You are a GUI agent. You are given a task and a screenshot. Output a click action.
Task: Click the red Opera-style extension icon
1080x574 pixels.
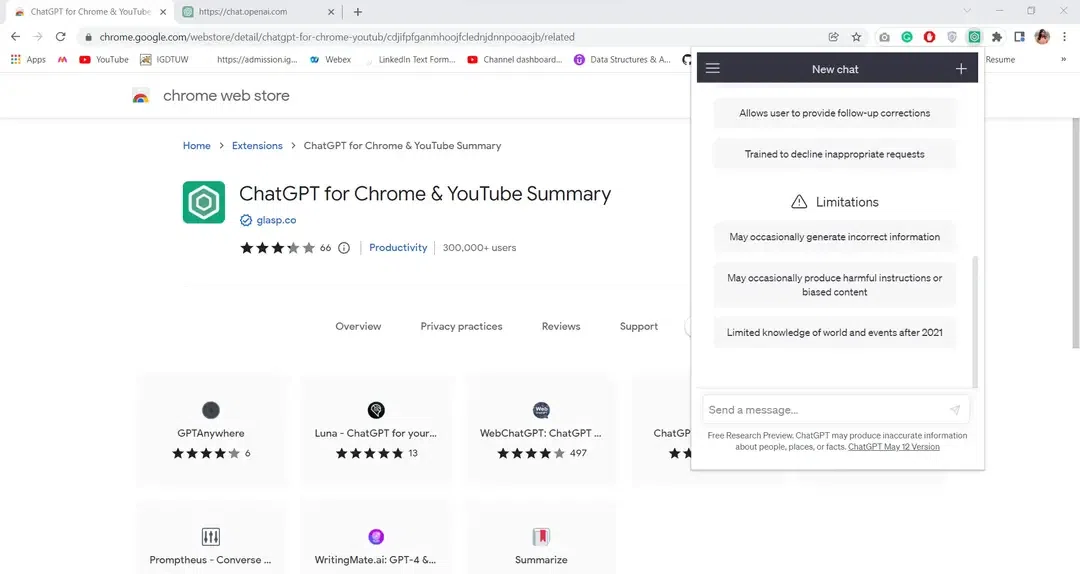click(x=929, y=37)
